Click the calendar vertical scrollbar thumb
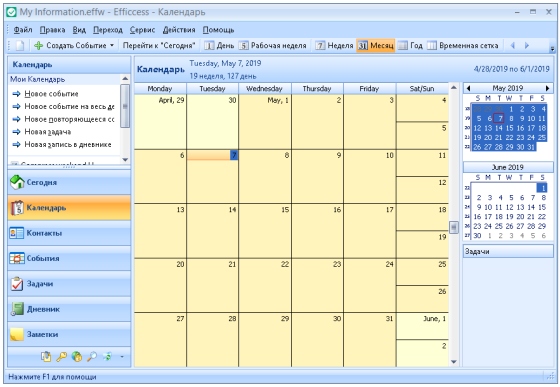Screen dimensions: 560x387 pos(454,227)
